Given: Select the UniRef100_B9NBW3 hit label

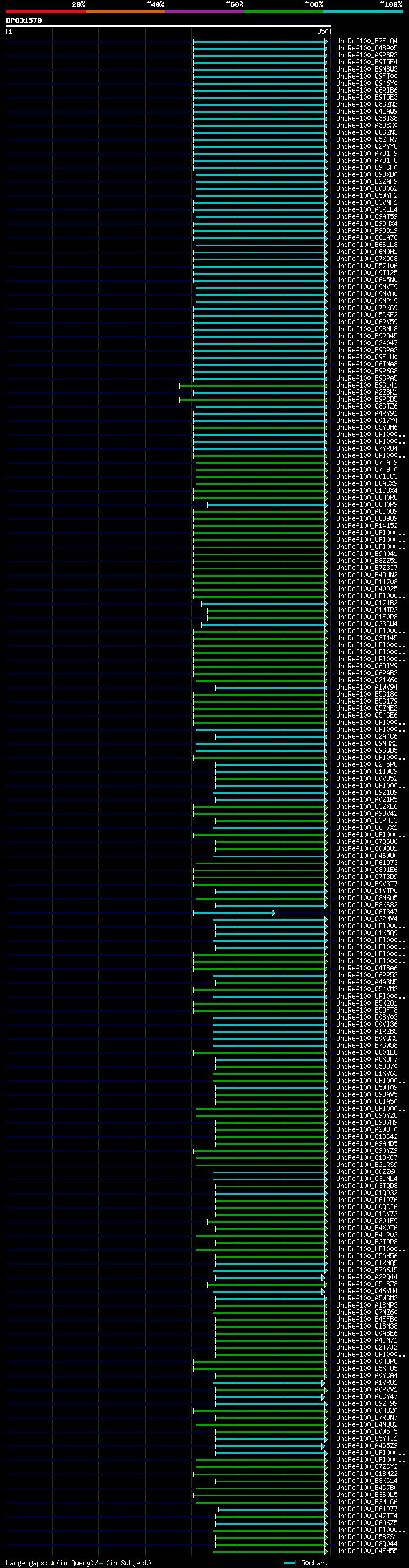Looking at the screenshot, I should click(x=367, y=69).
